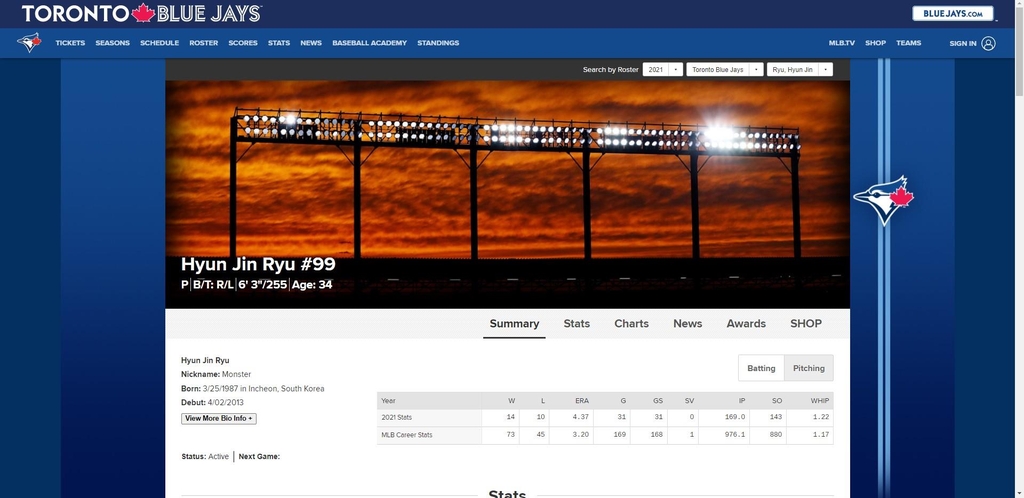Click the Blue Jays bird logo in navbar
The width and height of the screenshot is (1024, 498).
[x=30, y=43]
